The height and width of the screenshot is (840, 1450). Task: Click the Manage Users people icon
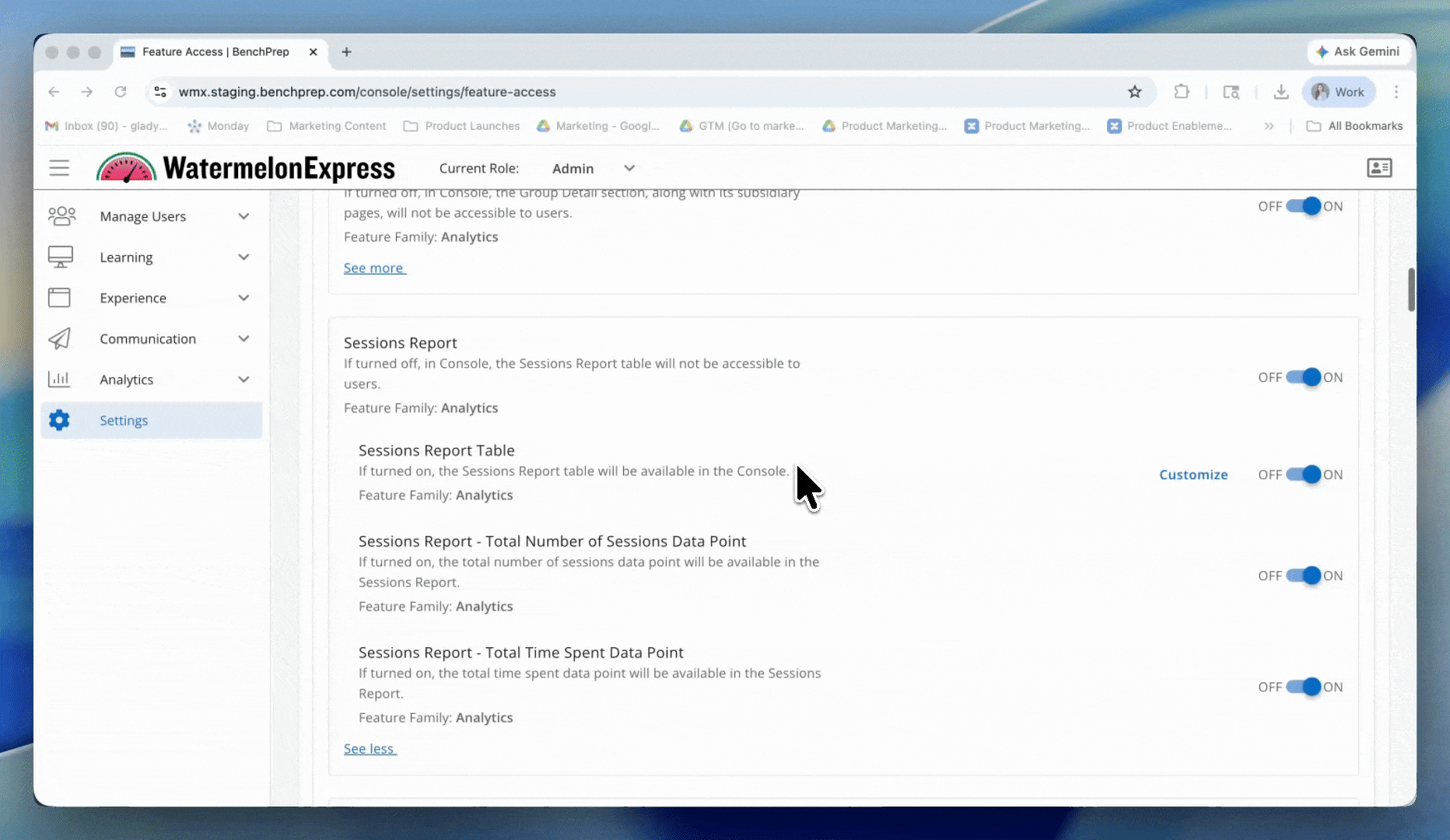click(x=61, y=216)
